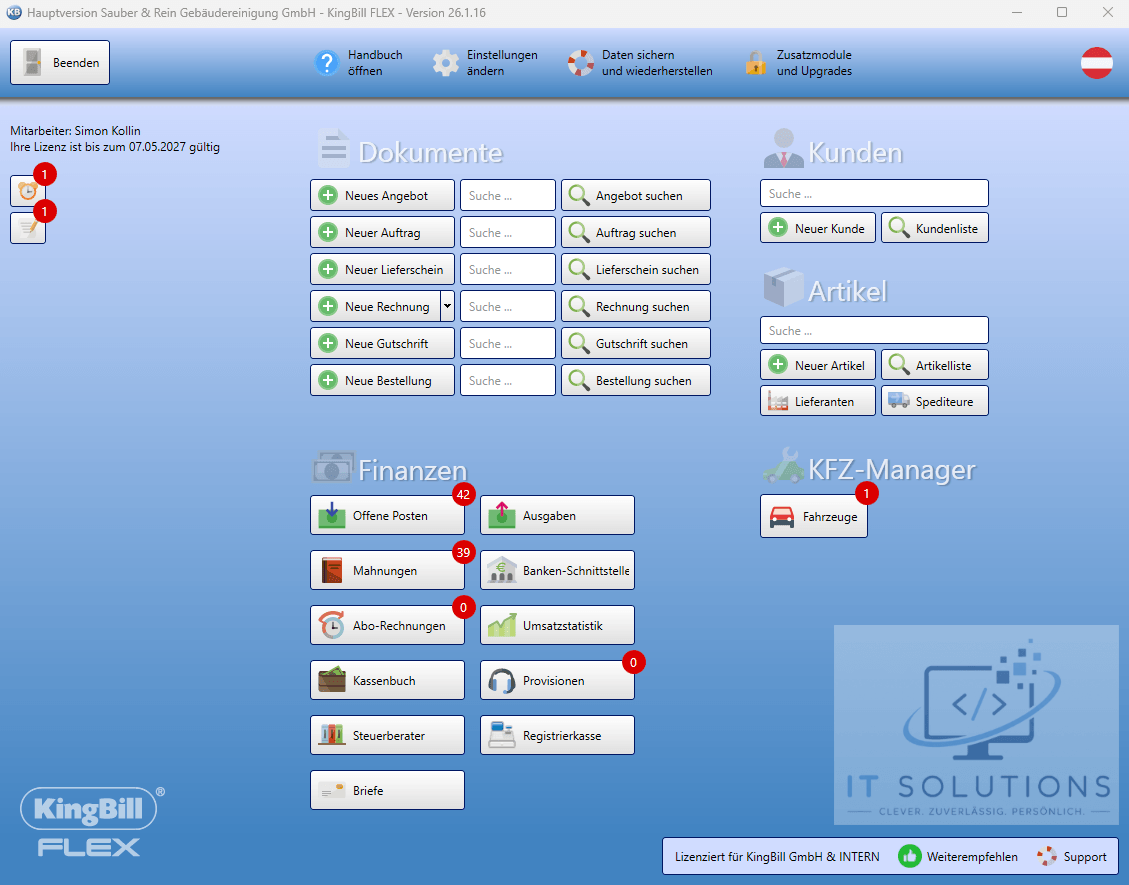Click the Mahnungen 39 badge

pos(463,552)
